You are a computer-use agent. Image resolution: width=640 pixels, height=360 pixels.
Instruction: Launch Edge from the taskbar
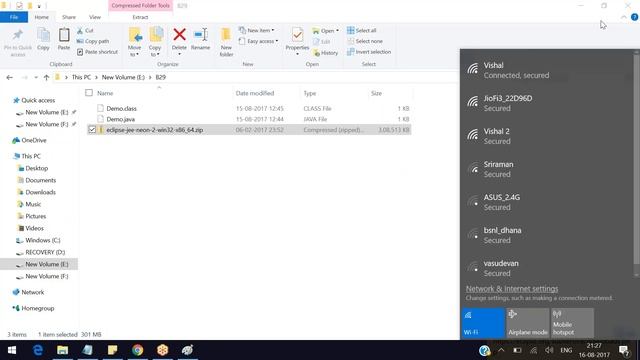38,350
